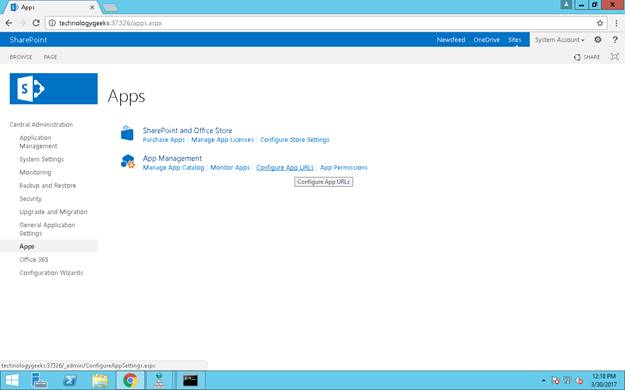This screenshot has width=625, height=390.
Task: Click the SharePoint logo image
Action: pyautogui.click(x=53, y=89)
